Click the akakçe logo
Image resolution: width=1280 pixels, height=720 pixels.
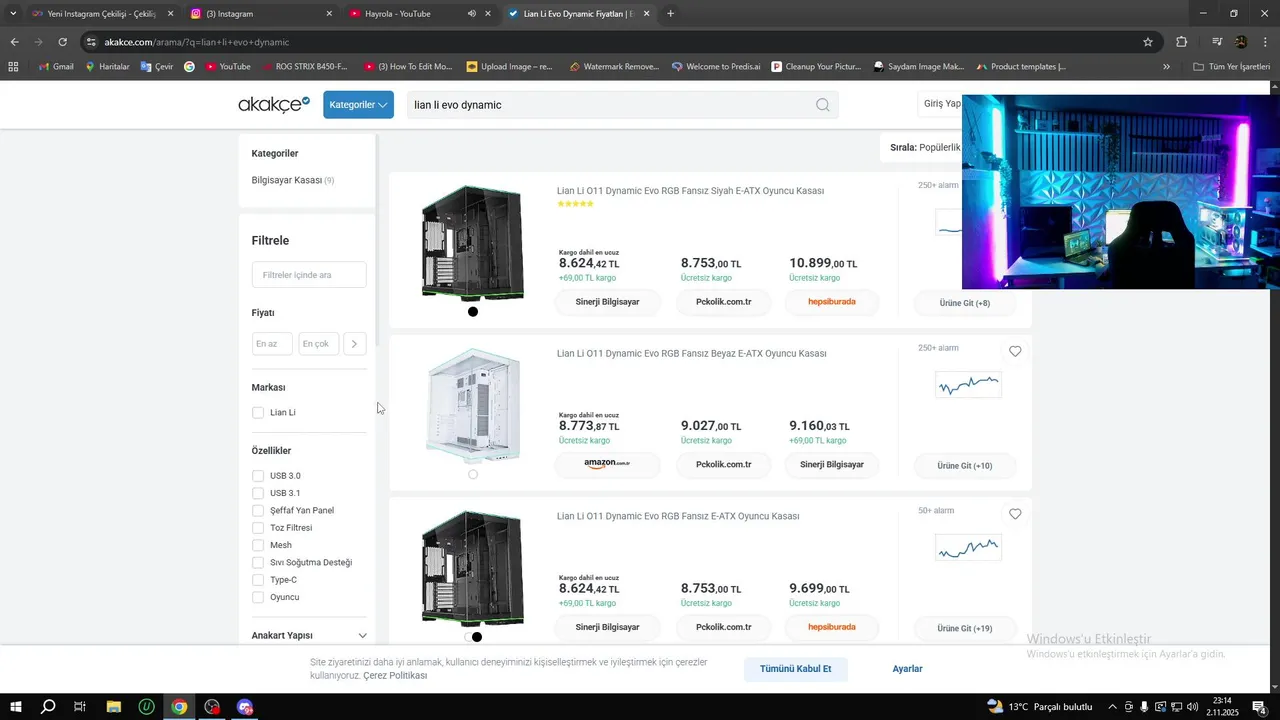click(274, 104)
